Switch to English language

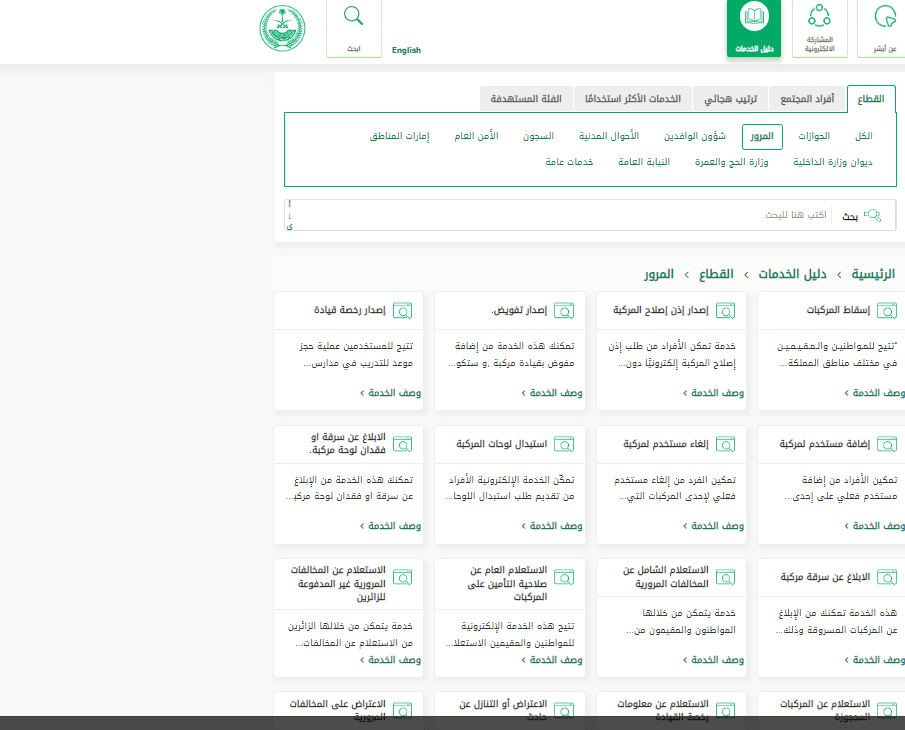point(406,50)
